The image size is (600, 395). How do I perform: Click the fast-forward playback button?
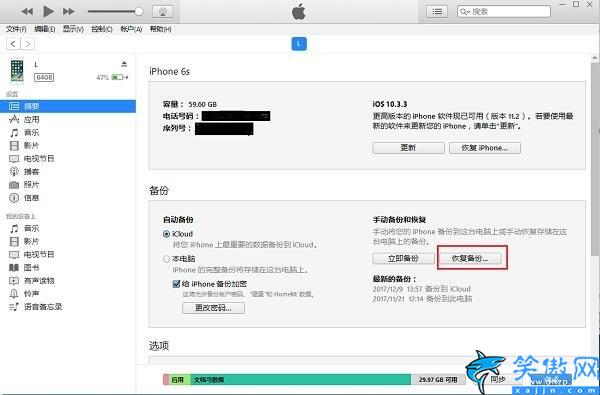[x=68, y=11]
